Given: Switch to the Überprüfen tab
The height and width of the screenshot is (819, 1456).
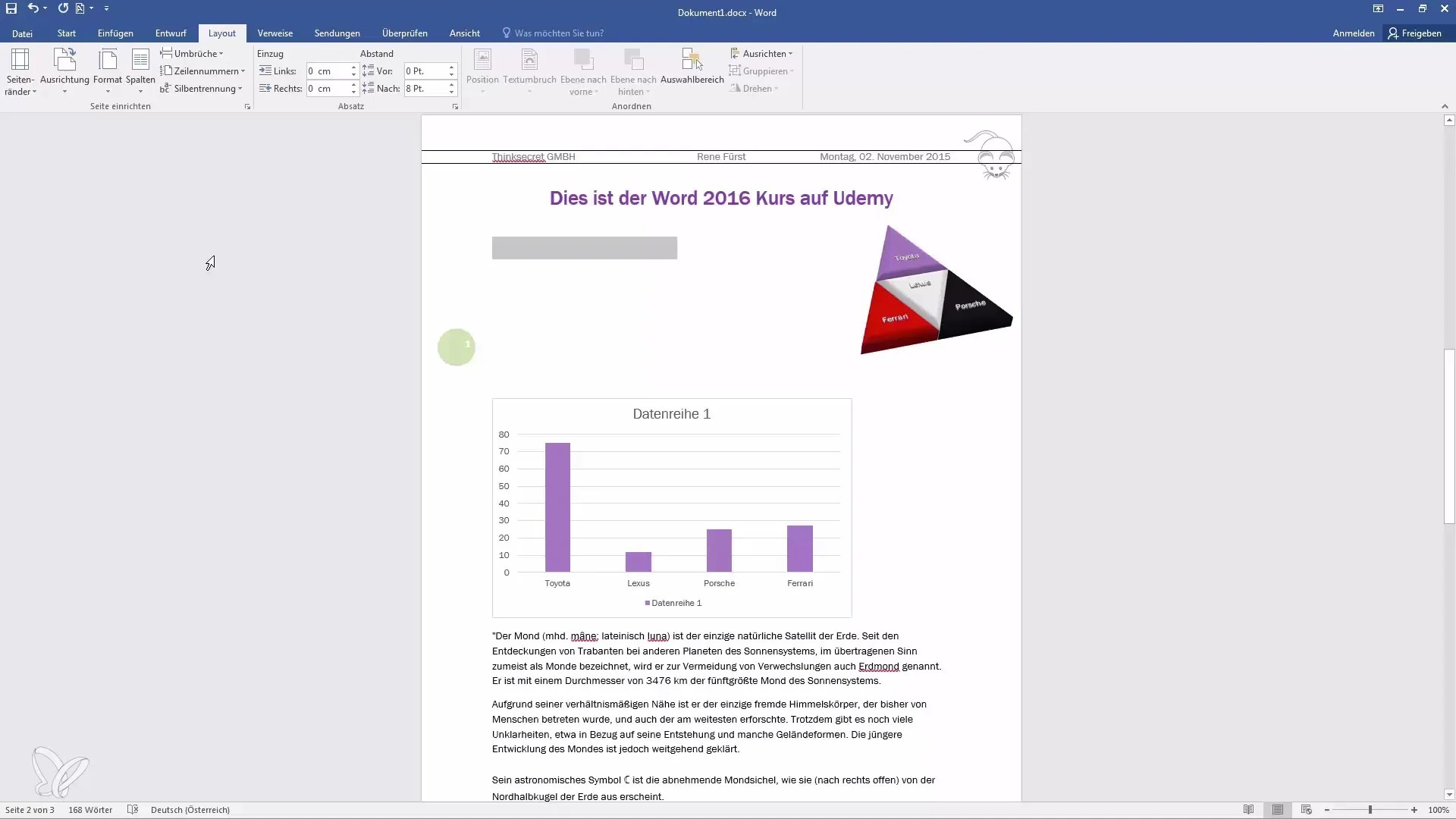Looking at the screenshot, I should pyautogui.click(x=405, y=33).
